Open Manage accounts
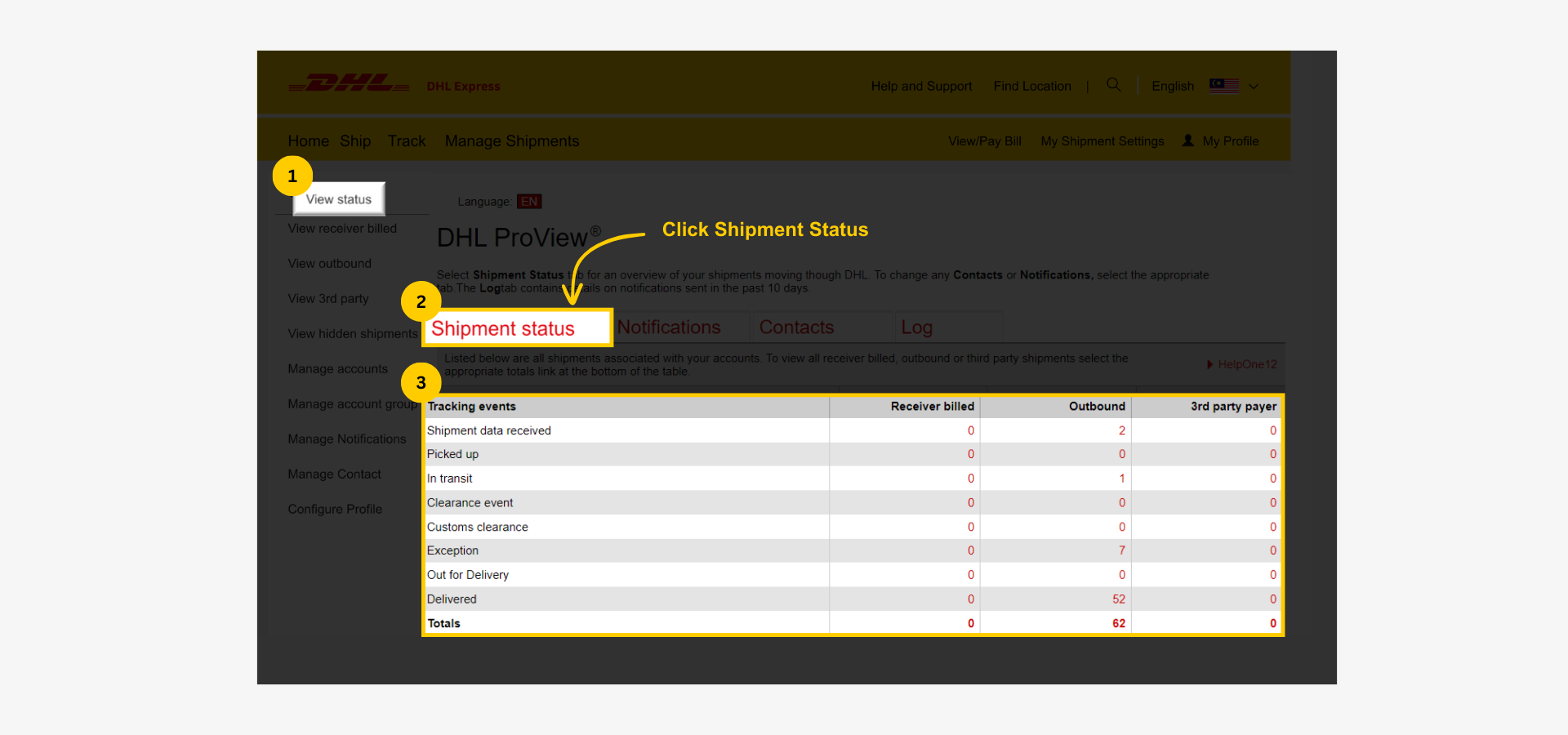The height and width of the screenshot is (735, 1568). tap(337, 369)
